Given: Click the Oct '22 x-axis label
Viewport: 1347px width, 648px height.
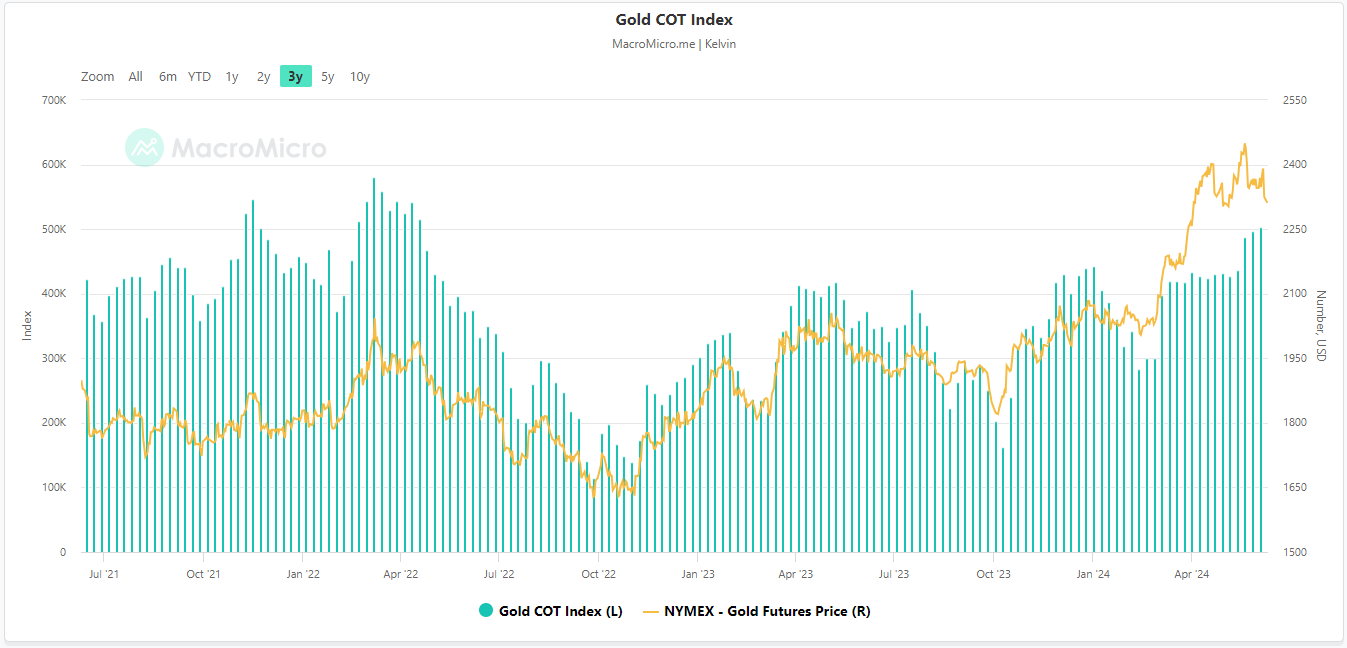Looking at the screenshot, I should pyautogui.click(x=598, y=574).
